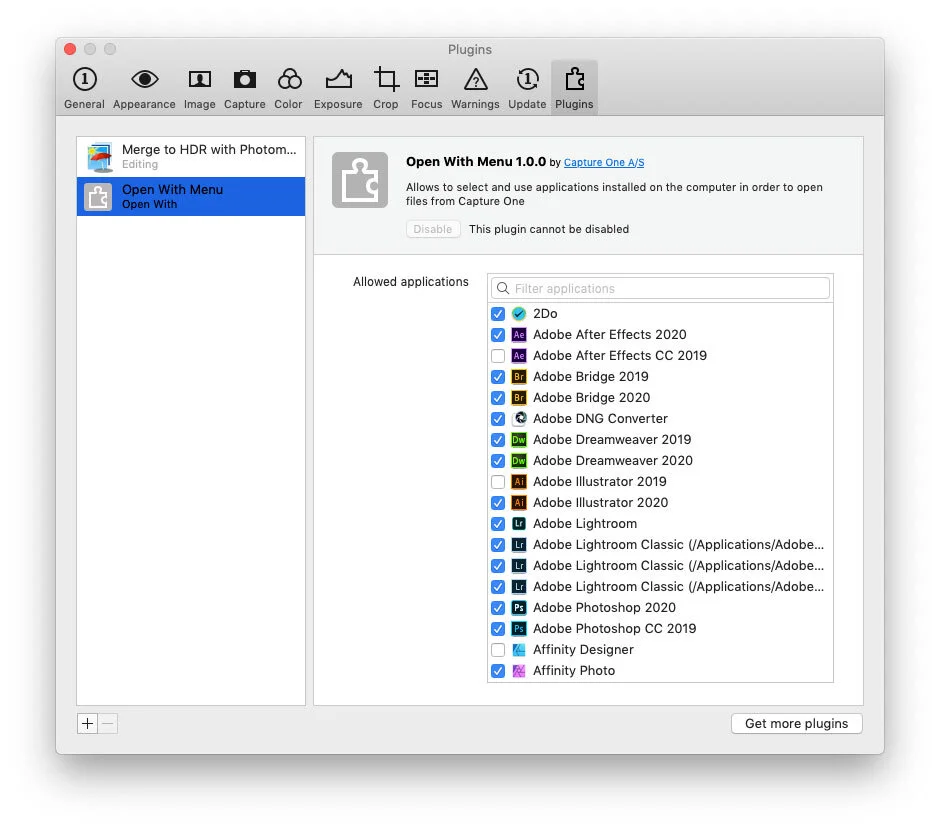Click Adobe Dreamweaver 2019 Dw icon
940x828 pixels.
click(519, 439)
